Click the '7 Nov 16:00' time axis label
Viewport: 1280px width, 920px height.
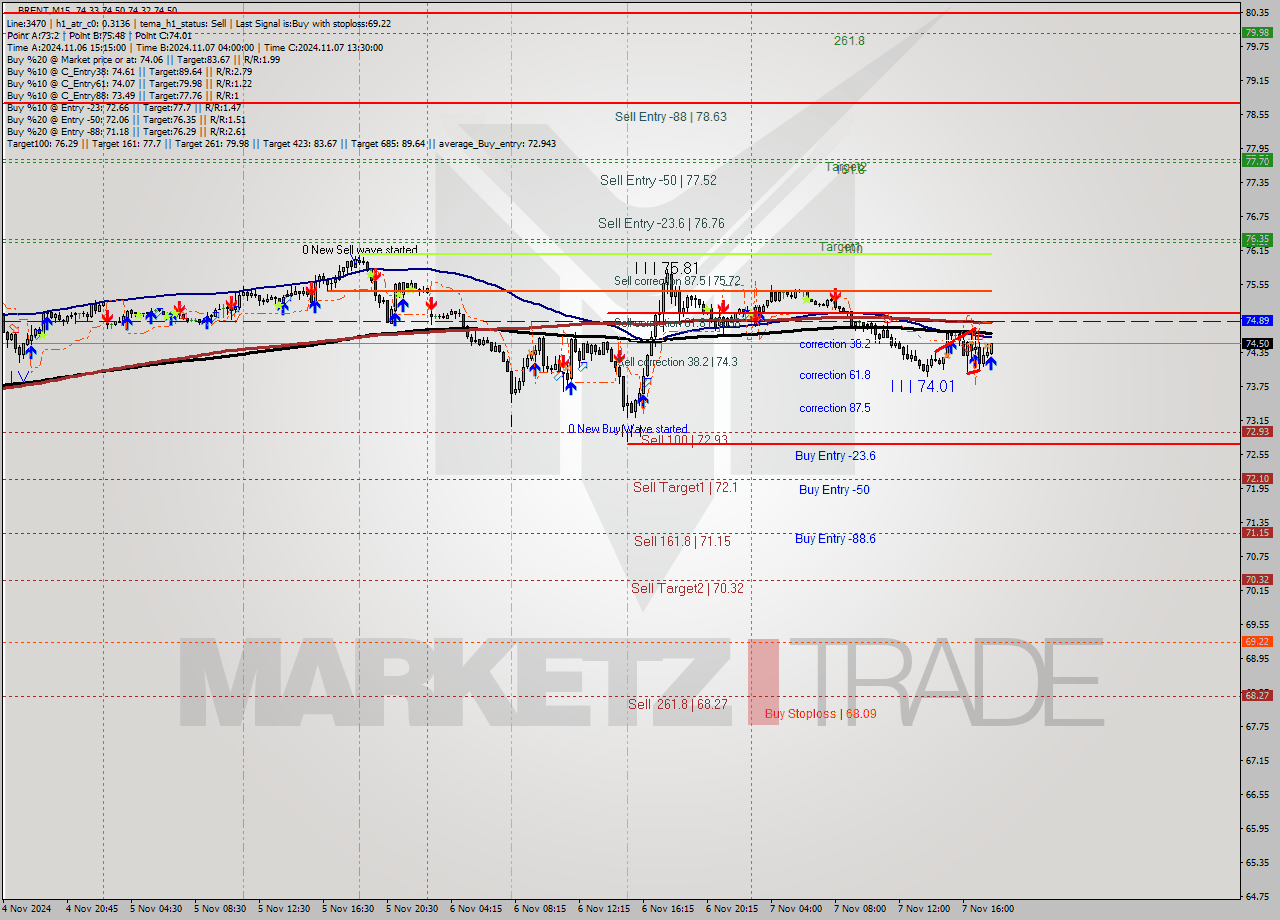(x=988, y=909)
